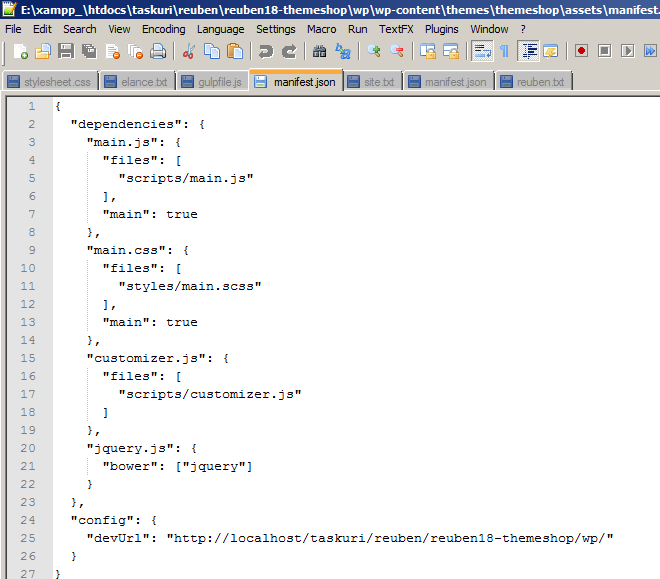
Task: Toggle synchronized horizontal scrolling icon
Action: (451, 51)
